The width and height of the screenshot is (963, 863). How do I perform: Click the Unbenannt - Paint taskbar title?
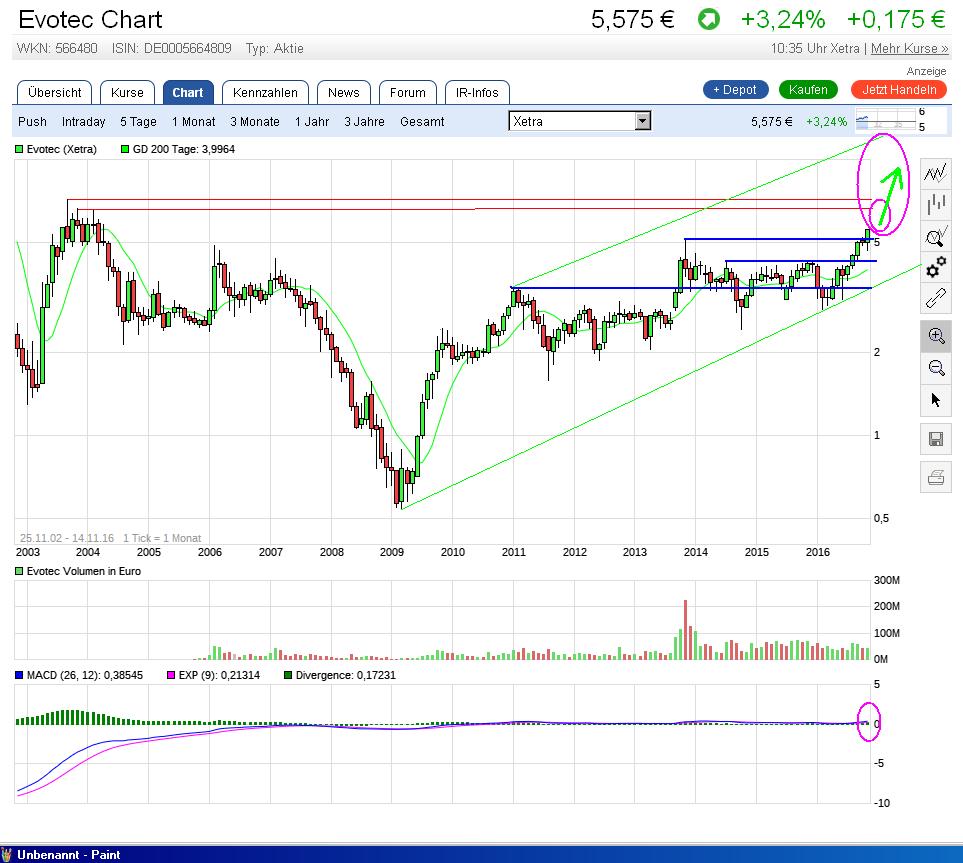tap(69, 854)
